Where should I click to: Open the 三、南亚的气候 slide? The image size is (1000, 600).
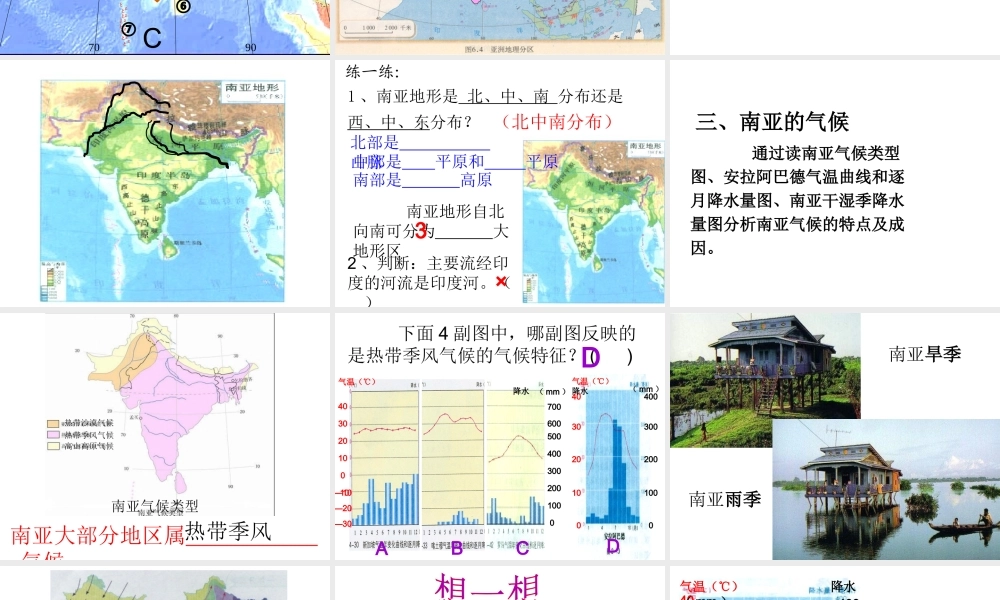835,183
